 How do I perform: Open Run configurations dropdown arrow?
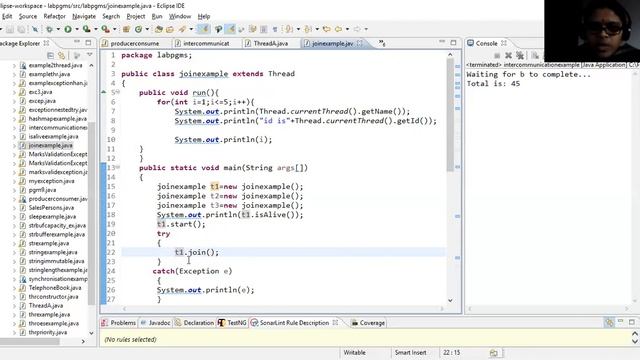[x=77, y=29]
